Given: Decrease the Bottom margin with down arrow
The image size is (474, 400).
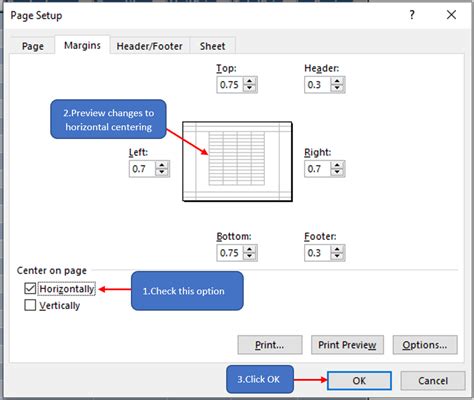Looking at the screenshot, I should coord(250,256).
